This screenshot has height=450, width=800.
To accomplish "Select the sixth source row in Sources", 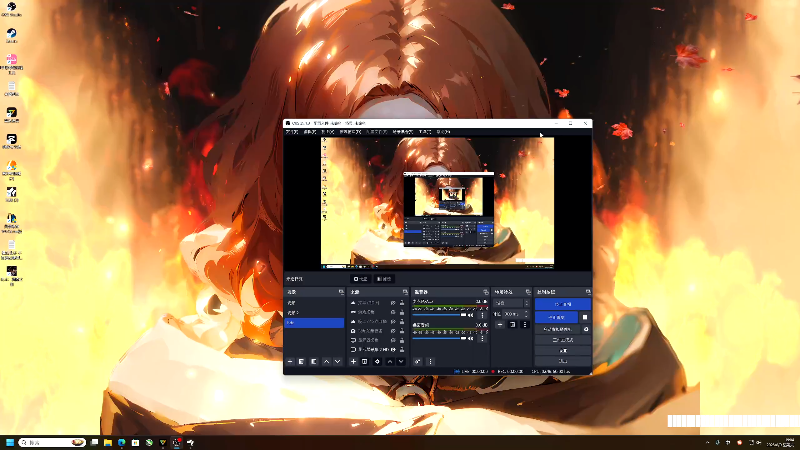I will pos(378,349).
